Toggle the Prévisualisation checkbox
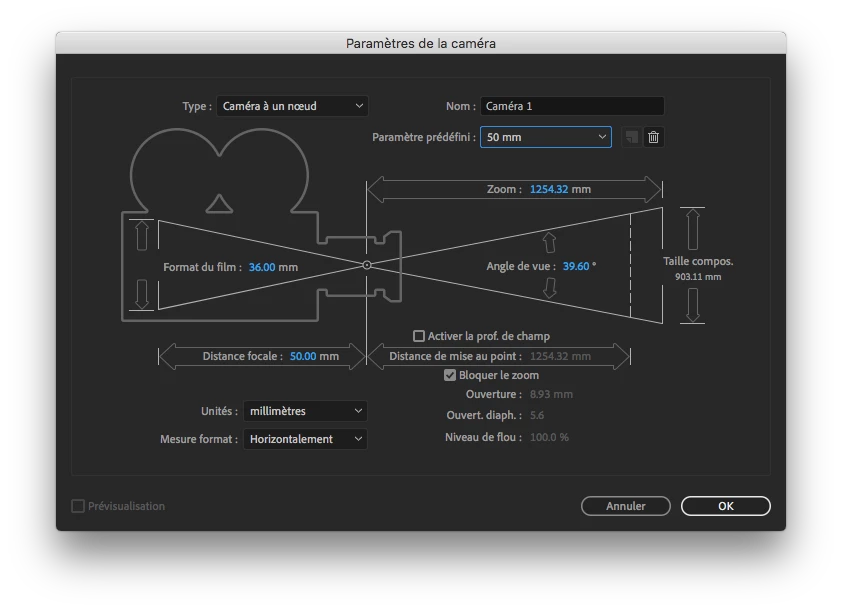This screenshot has width=842, height=611. pyautogui.click(x=78, y=506)
